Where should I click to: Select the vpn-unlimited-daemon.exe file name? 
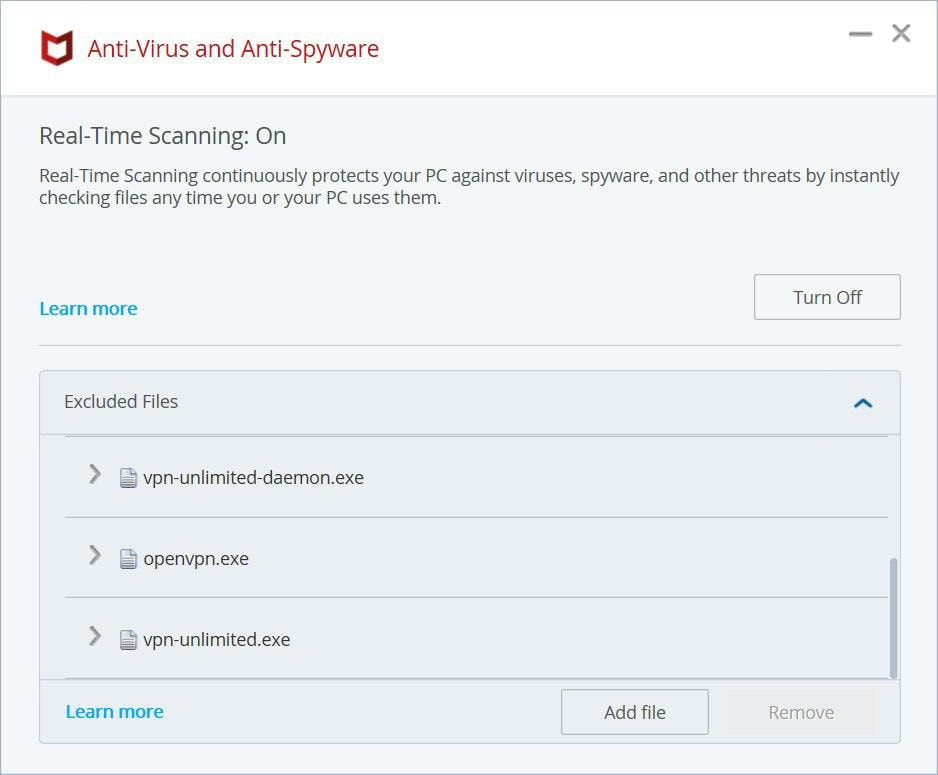[x=253, y=478]
